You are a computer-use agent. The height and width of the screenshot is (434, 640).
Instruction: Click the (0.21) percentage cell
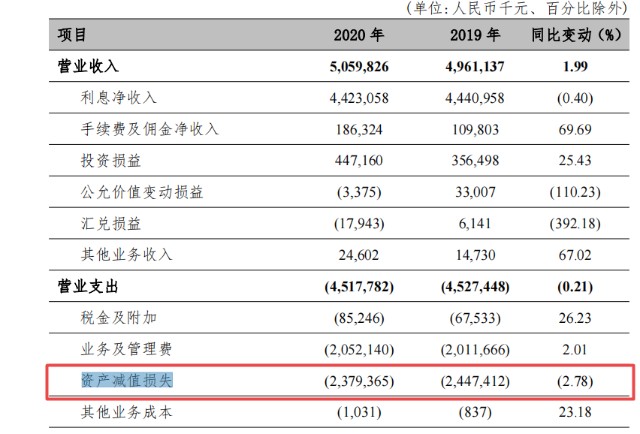click(x=575, y=286)
